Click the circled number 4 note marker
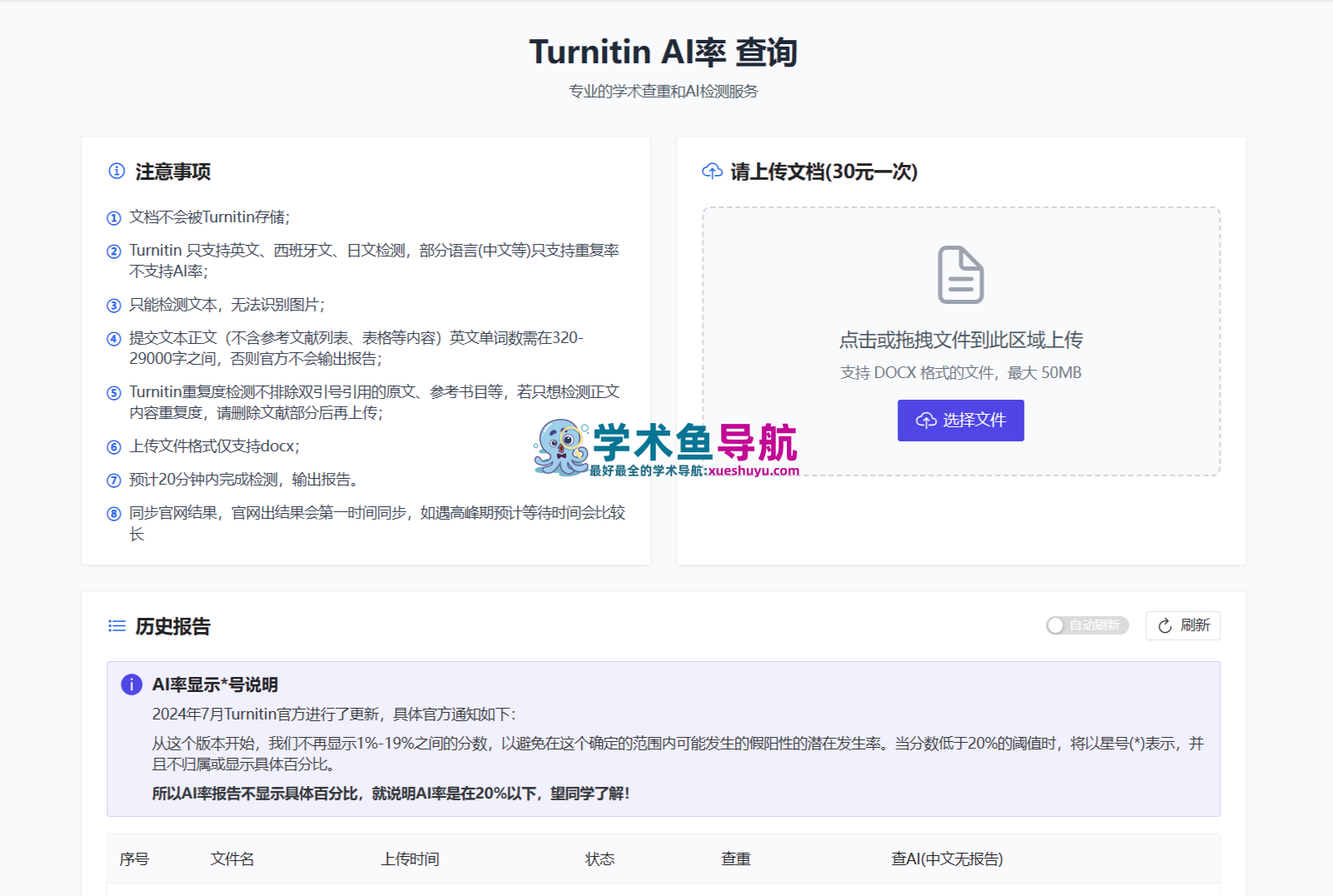 pos(114,339)
